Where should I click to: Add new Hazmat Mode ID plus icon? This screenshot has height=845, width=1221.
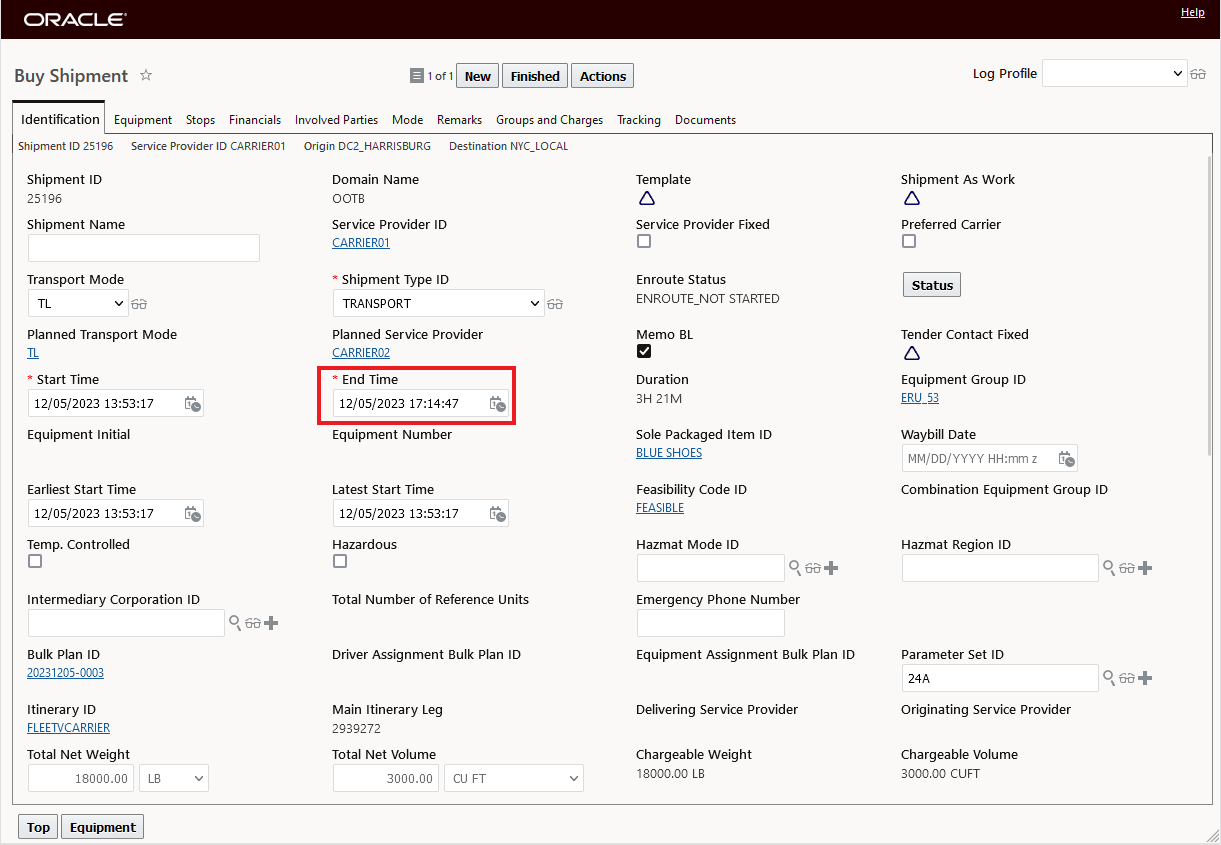(x=831, y=568)
